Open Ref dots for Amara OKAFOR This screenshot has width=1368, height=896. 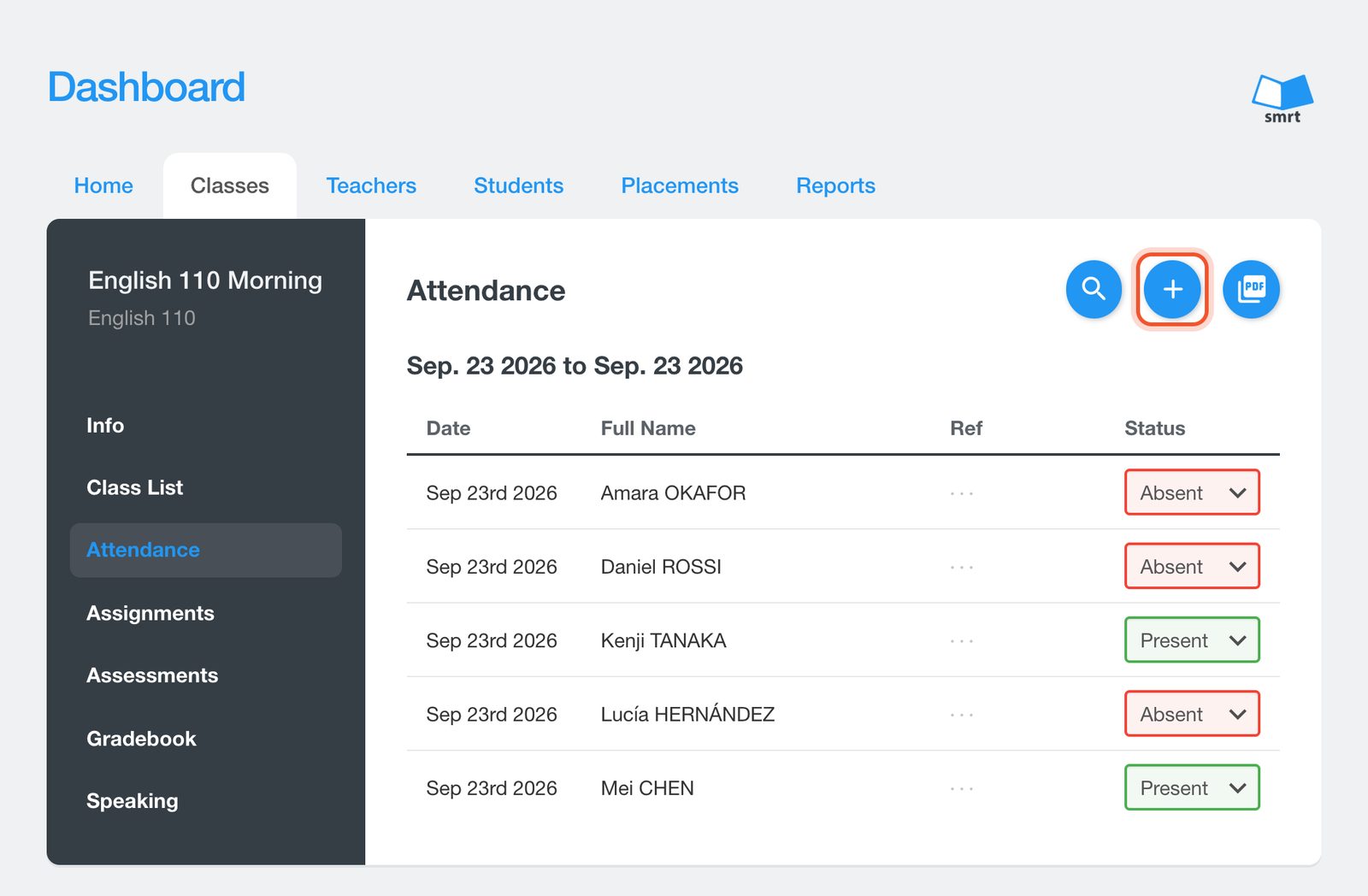962,493
